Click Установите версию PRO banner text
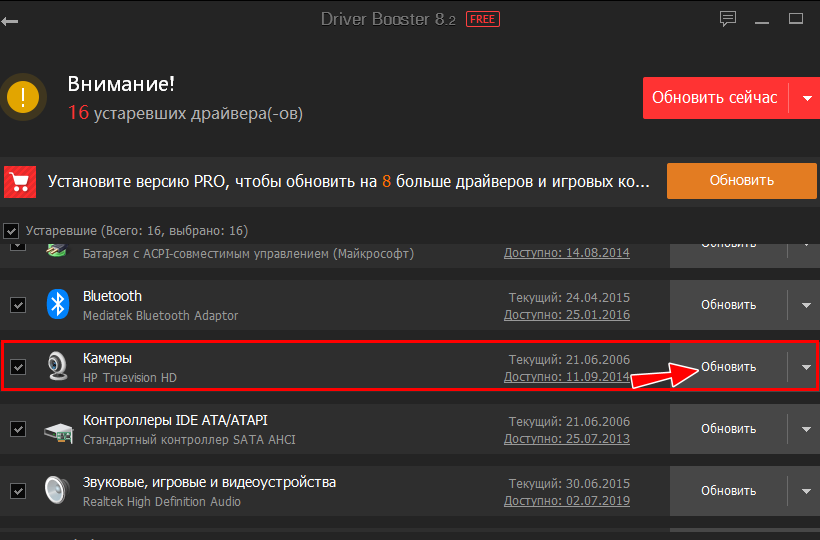 (x=349, y=182)
